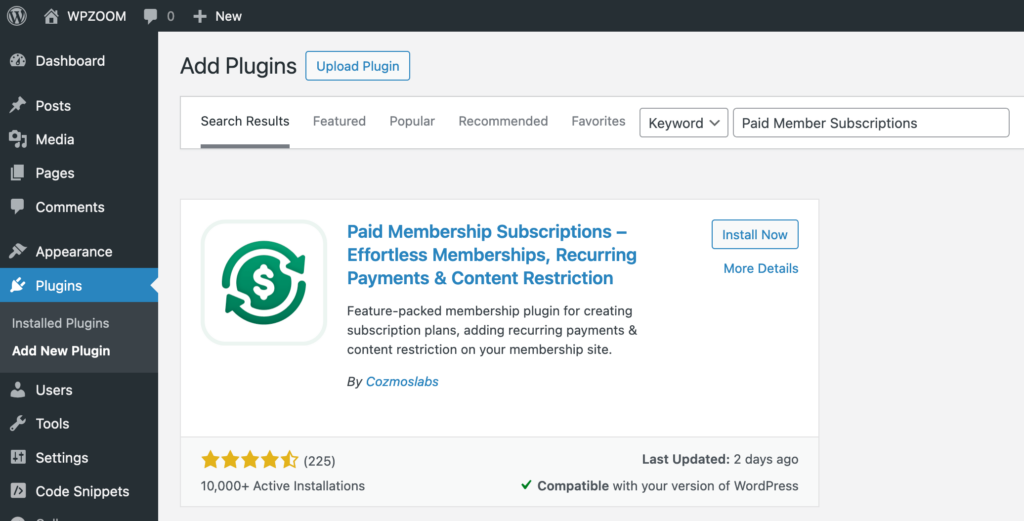Click the Media icon in sidebar
The width and height of the screenshot is (1024, 521).
pos(18,139)
